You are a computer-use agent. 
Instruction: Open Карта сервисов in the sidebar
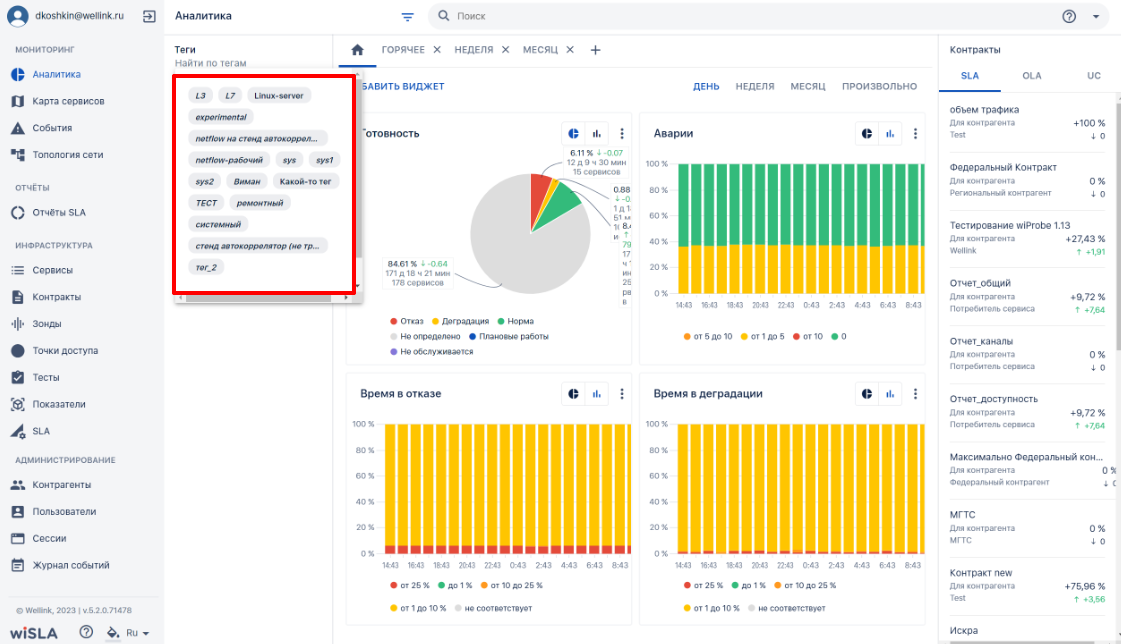coord(68,101)
